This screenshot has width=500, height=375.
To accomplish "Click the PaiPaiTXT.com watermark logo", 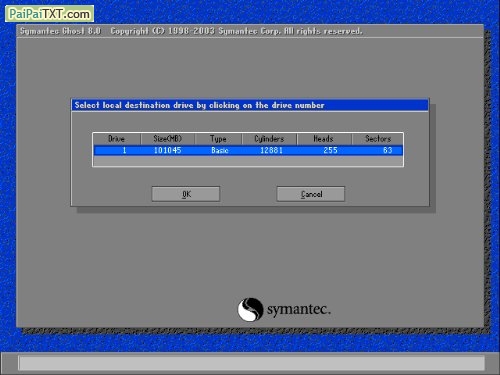I will (x=49, y=14).
